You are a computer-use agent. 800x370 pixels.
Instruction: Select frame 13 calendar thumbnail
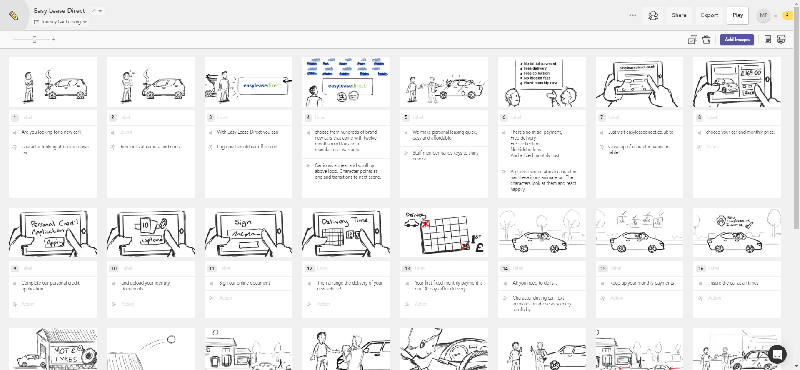pyautogui.click(x=444, y=232)
